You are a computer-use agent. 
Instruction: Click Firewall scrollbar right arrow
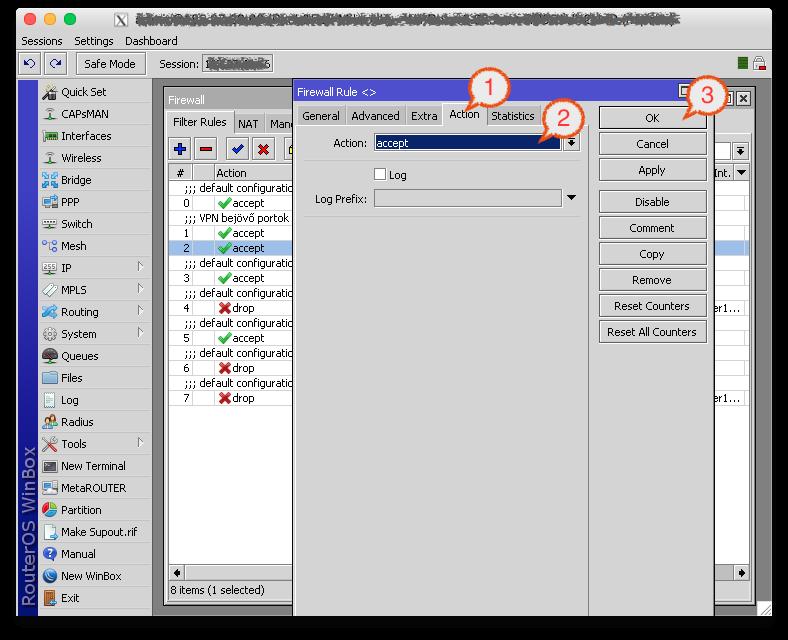[x=741, y=573]
